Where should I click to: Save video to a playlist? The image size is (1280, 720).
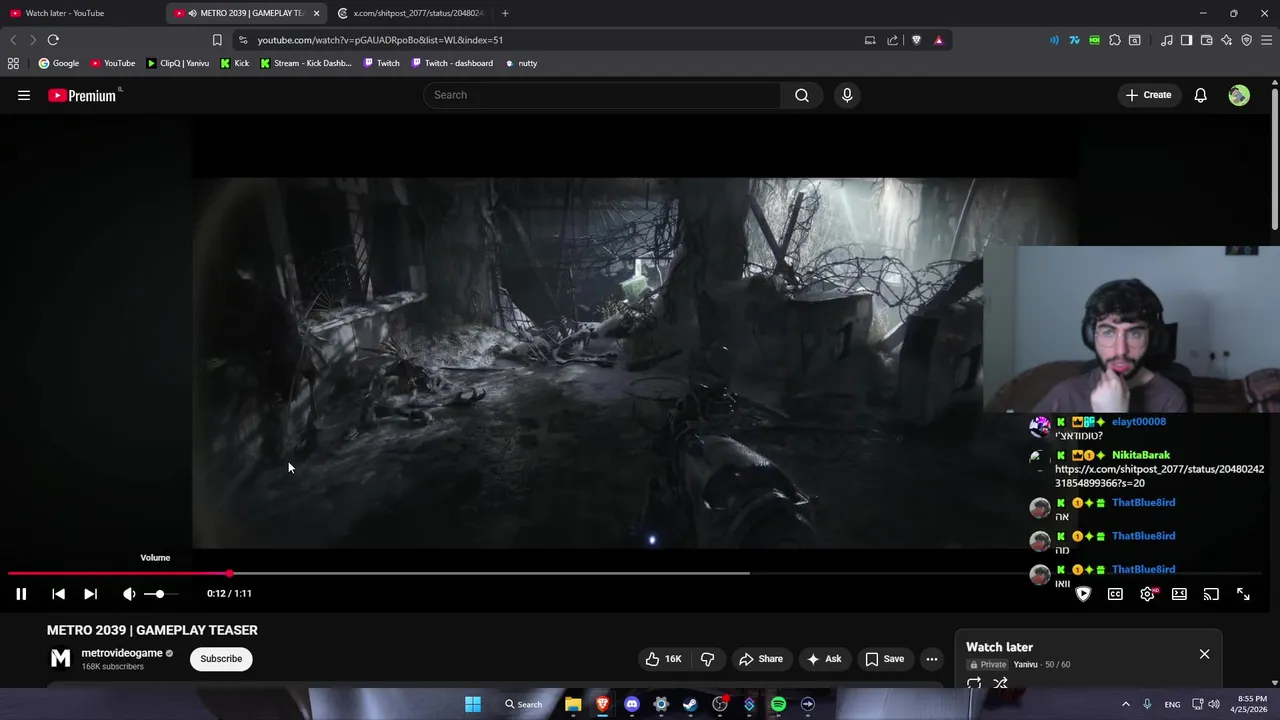885,659
